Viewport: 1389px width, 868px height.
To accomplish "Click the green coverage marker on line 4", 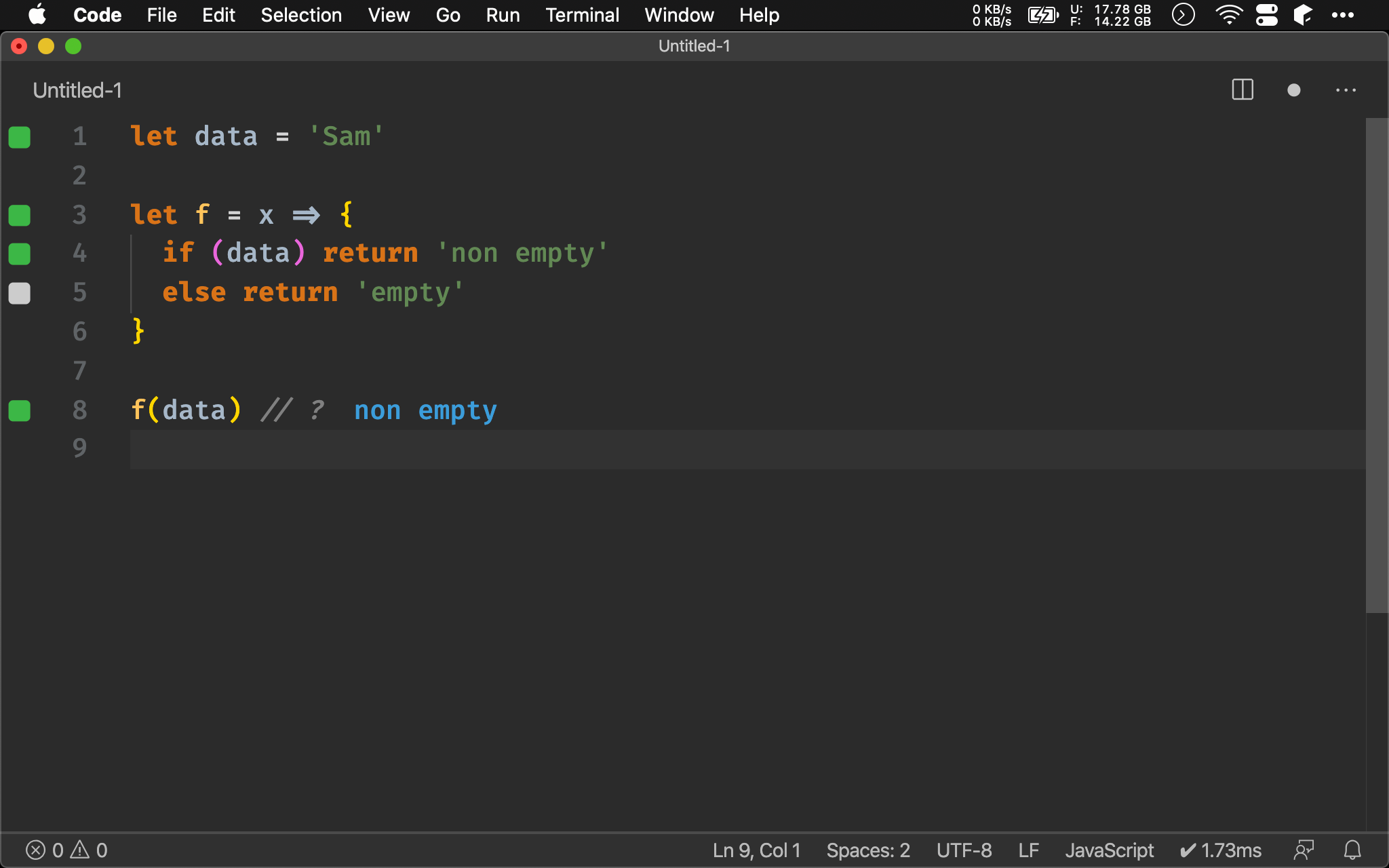I will 20,254.
